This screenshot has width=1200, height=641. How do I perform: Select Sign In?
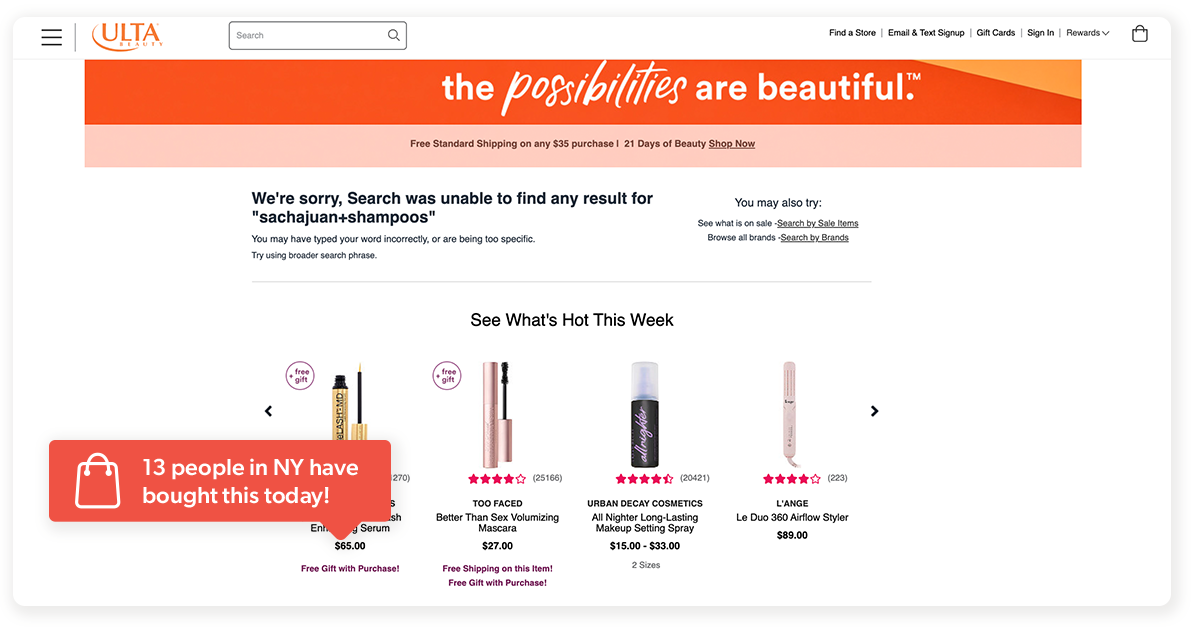tap(1040, 32)
